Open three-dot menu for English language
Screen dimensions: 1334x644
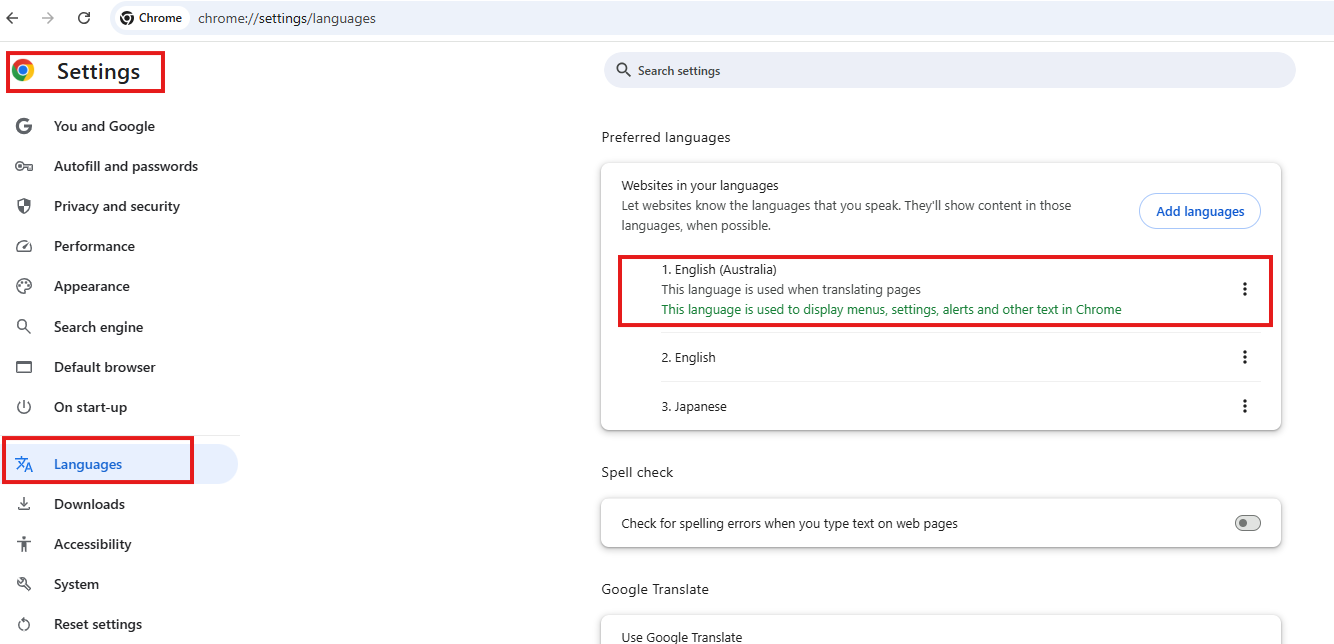pos(1244,357)
